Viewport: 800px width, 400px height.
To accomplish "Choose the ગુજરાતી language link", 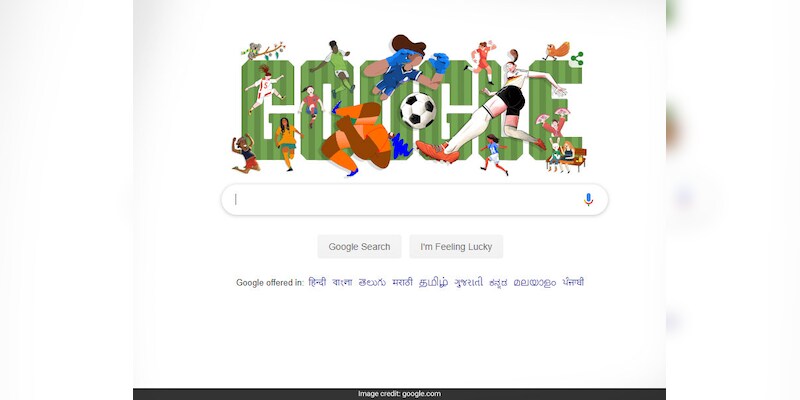I will [x=468, y=282].
